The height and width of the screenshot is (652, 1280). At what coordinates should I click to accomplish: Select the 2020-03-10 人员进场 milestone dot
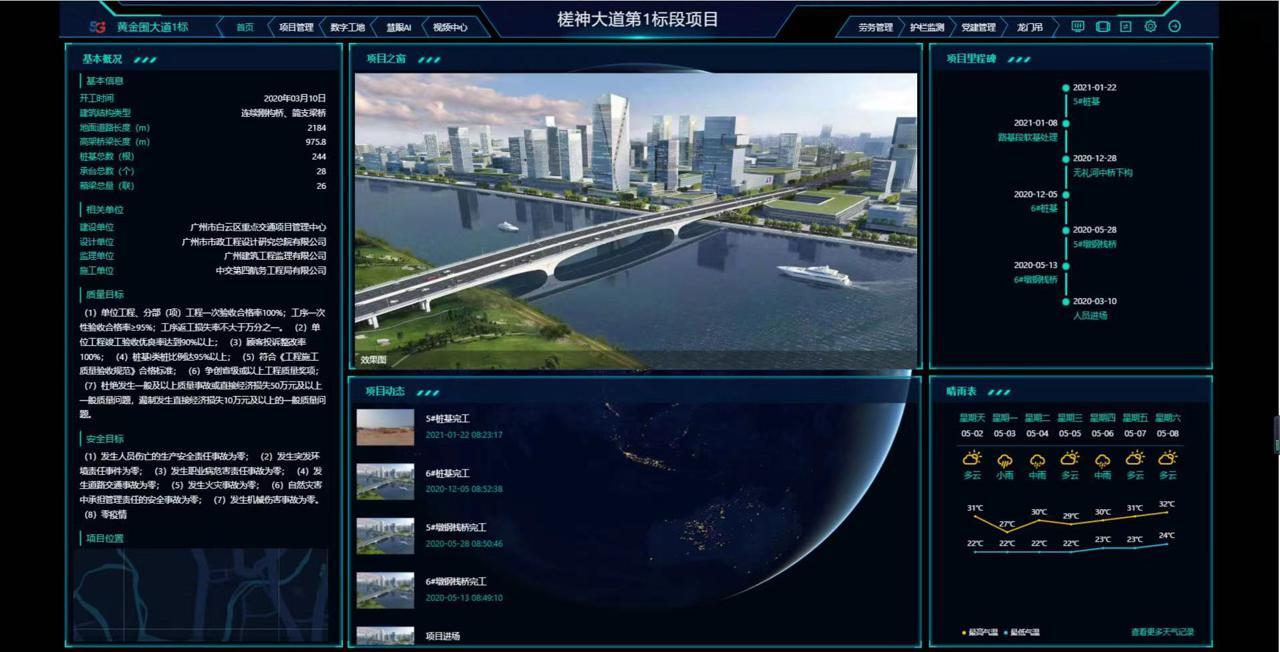pos(1066,301)
